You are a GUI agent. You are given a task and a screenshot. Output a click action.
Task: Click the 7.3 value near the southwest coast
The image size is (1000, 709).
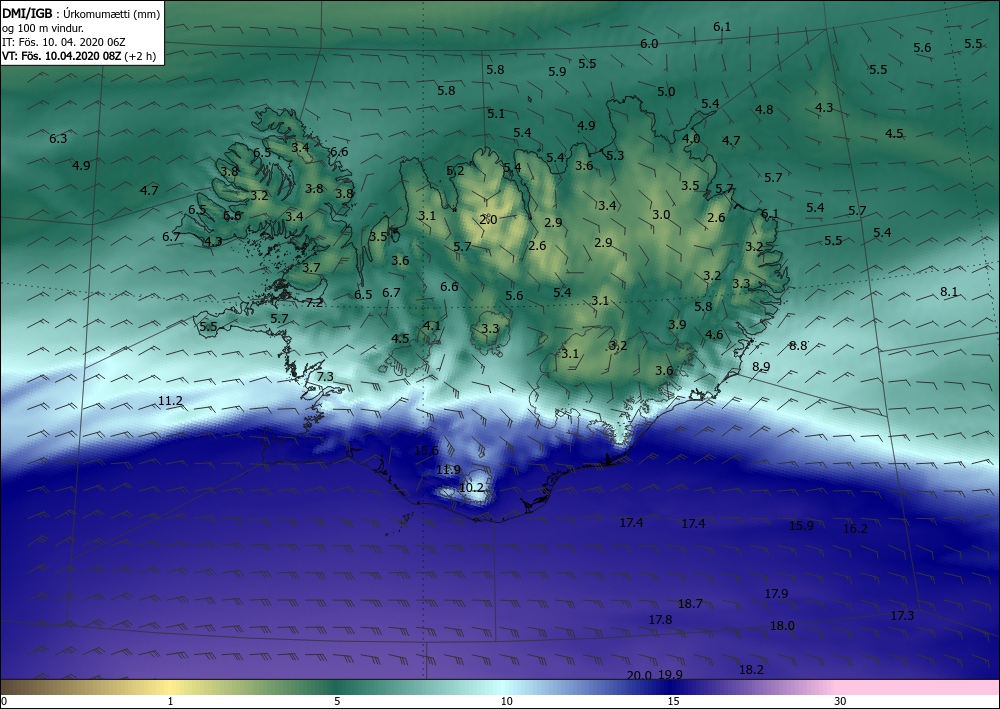(325, 376)
